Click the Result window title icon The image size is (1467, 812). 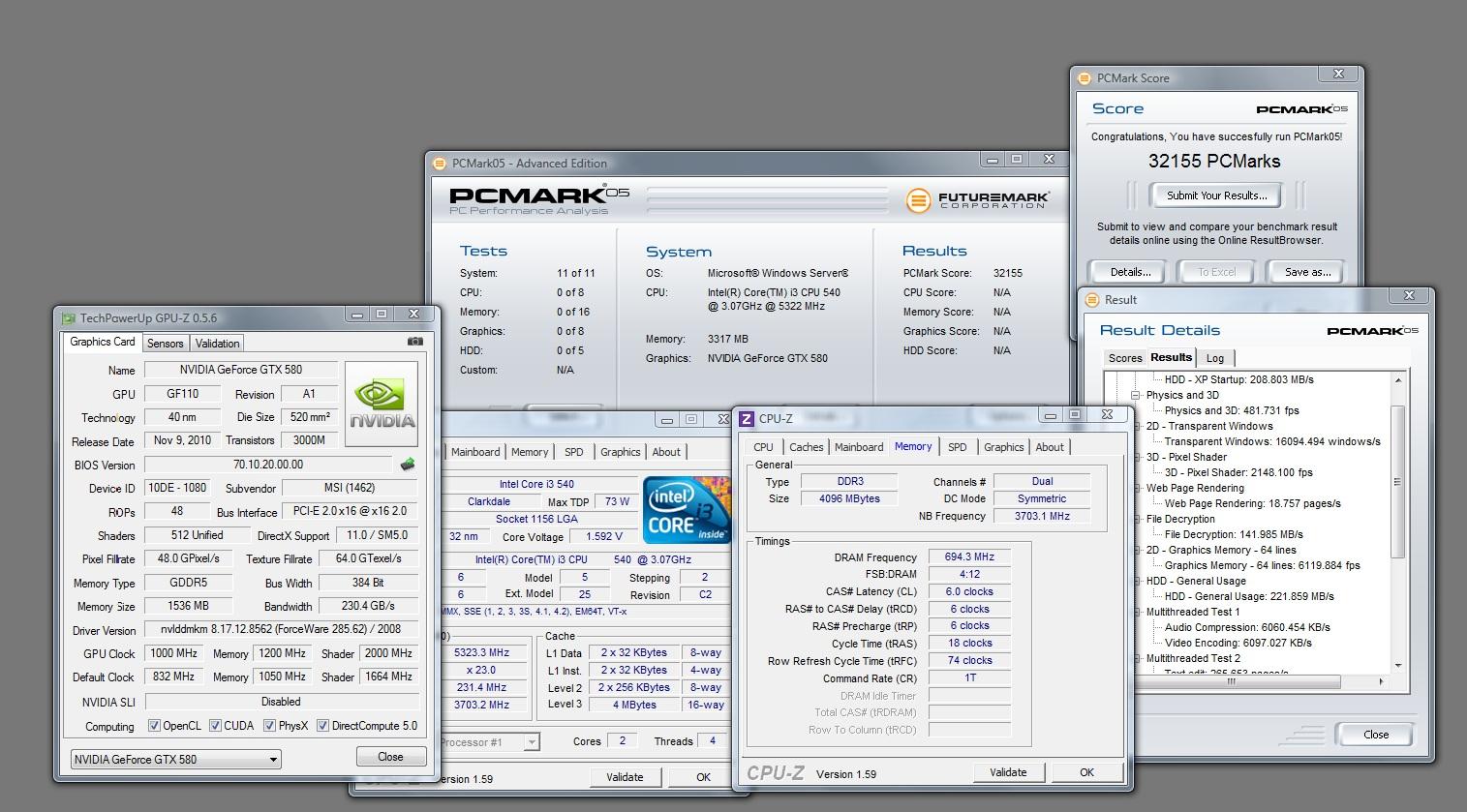pyautogui.click(x=1092, y=300)
